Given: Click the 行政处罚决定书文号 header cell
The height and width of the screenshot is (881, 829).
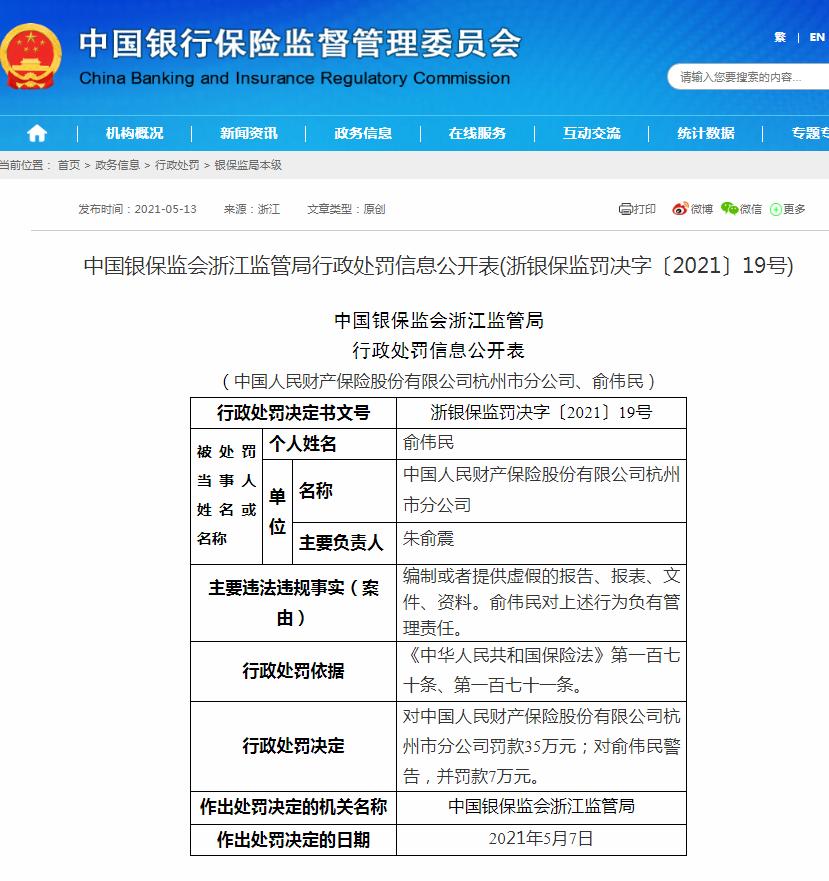Looking at the screenshot, I should click(293, 413).
